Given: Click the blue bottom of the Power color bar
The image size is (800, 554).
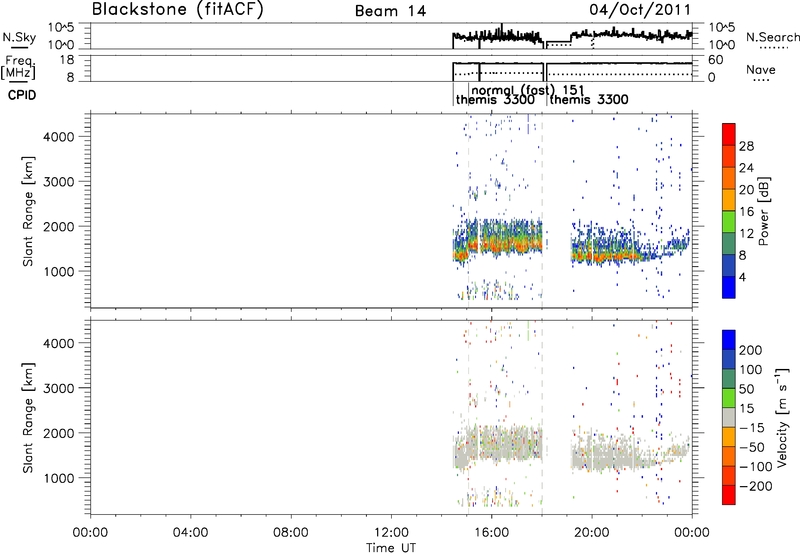Looking at the screenshot, I should click(x=729, y=287).
